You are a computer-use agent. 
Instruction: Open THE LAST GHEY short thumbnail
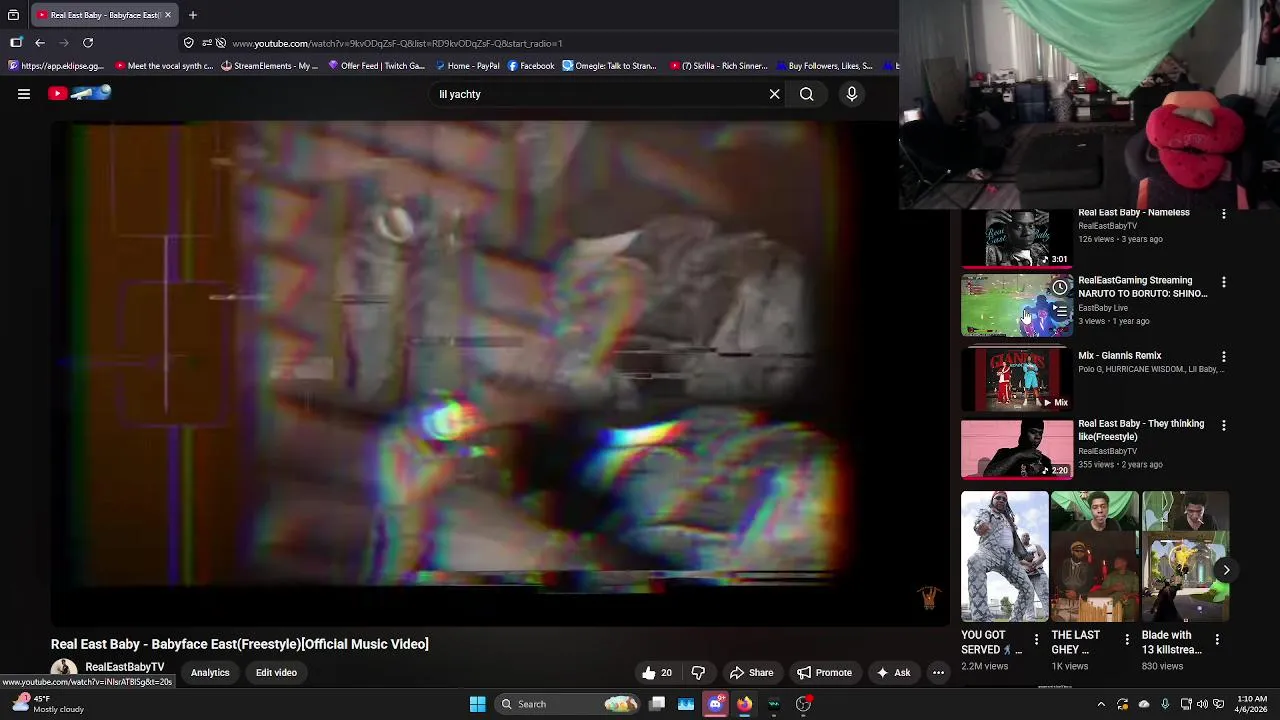[1095, 556]
